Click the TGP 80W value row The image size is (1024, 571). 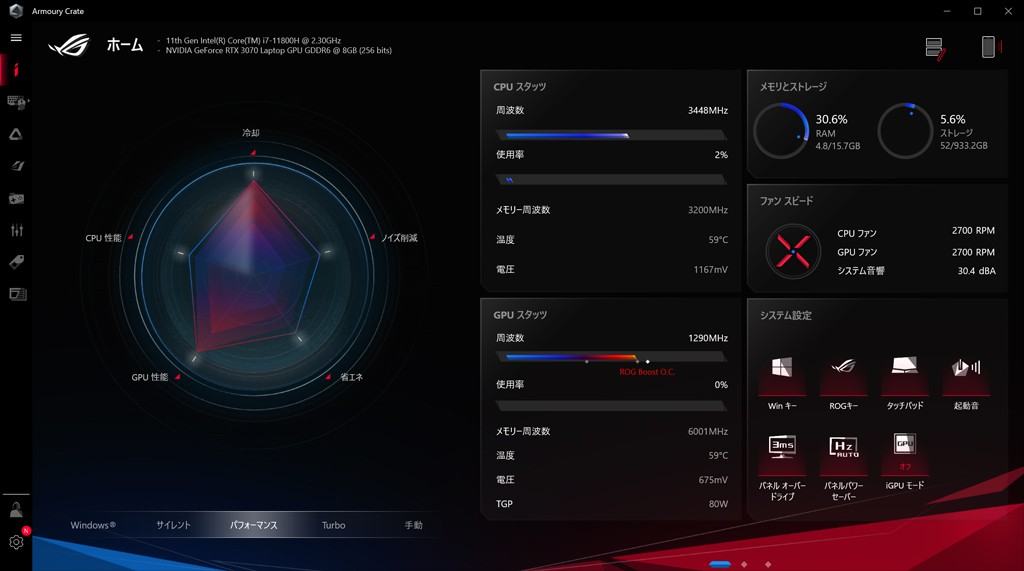[x=611, y=504]
